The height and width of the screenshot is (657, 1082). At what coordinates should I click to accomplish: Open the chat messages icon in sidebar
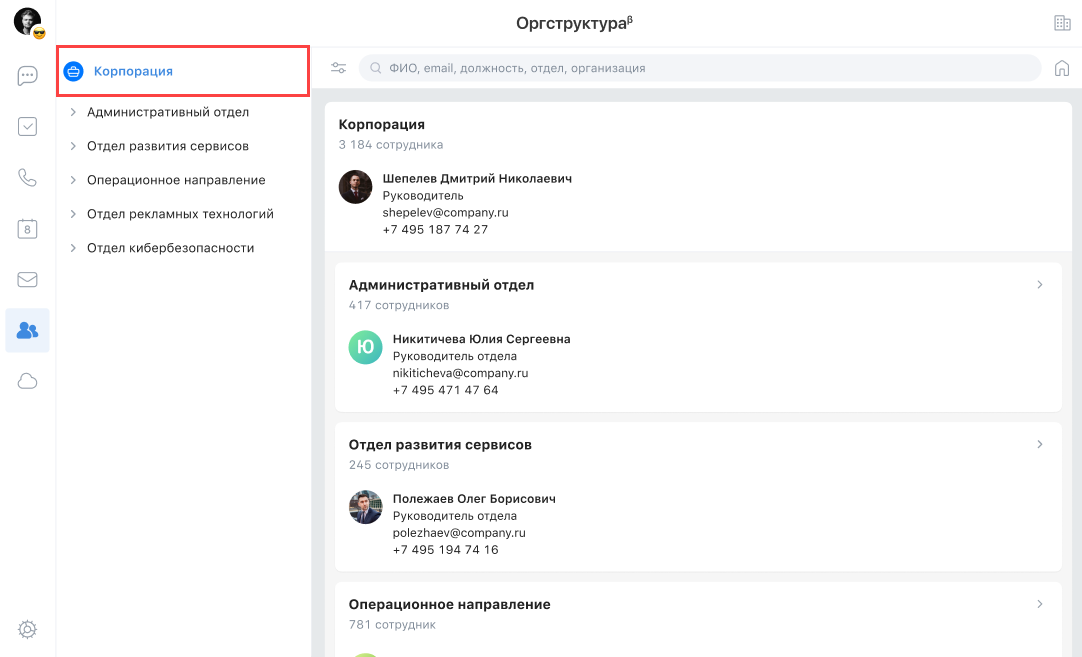[28, 76]
